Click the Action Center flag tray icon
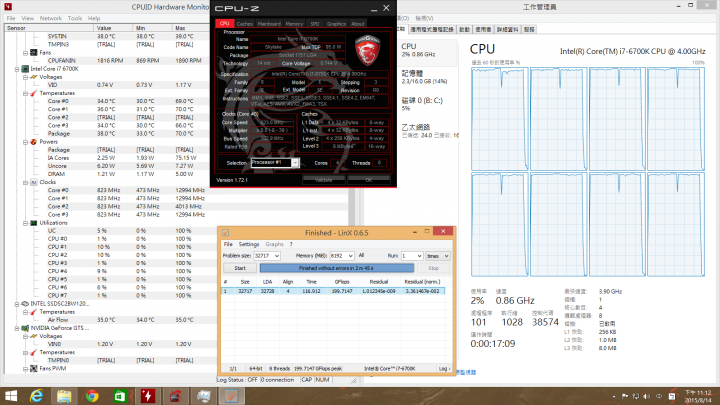The image size is (720, 405). click(x=624, y=396)
